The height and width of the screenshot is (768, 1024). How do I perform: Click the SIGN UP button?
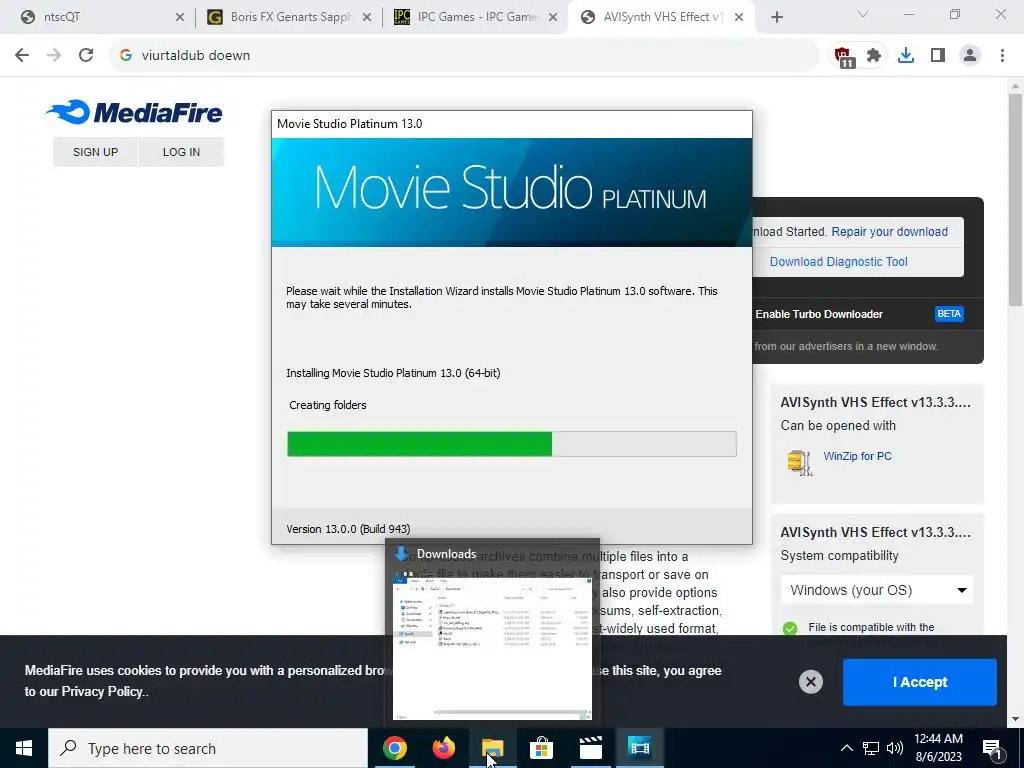pyautogui.click(x=95, y=152)
